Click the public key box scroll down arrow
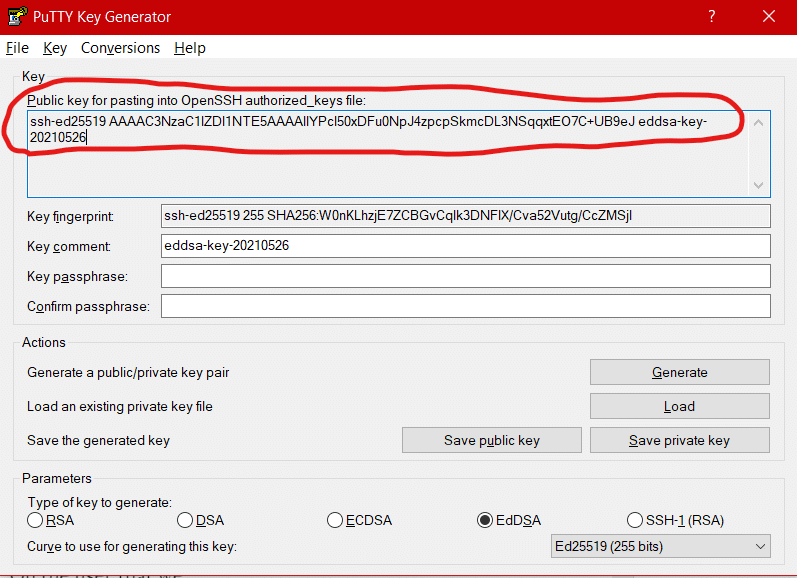This screenshot has height=578, width=797. pos(758,185)
